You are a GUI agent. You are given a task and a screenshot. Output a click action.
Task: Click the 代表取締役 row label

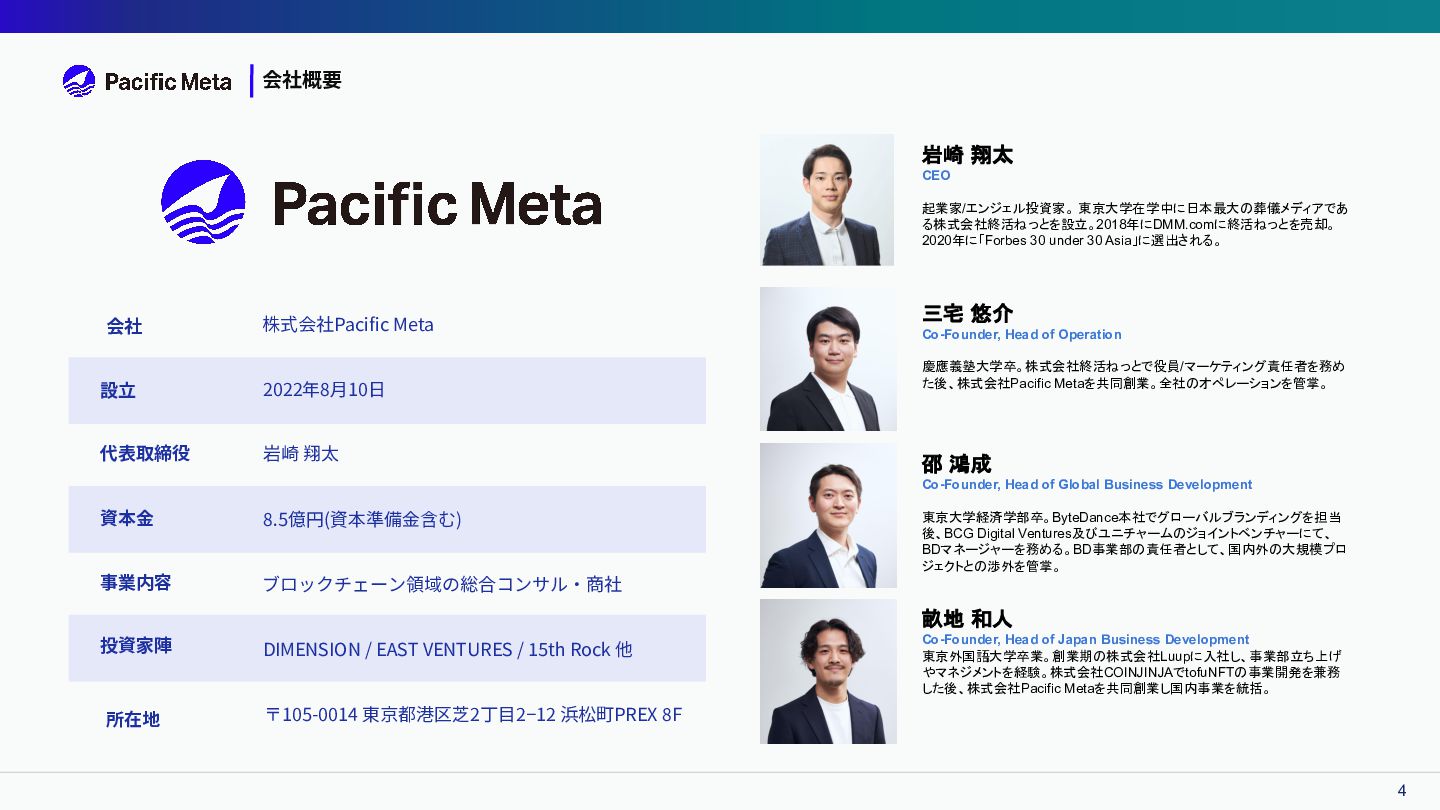(x=144, y=453)
